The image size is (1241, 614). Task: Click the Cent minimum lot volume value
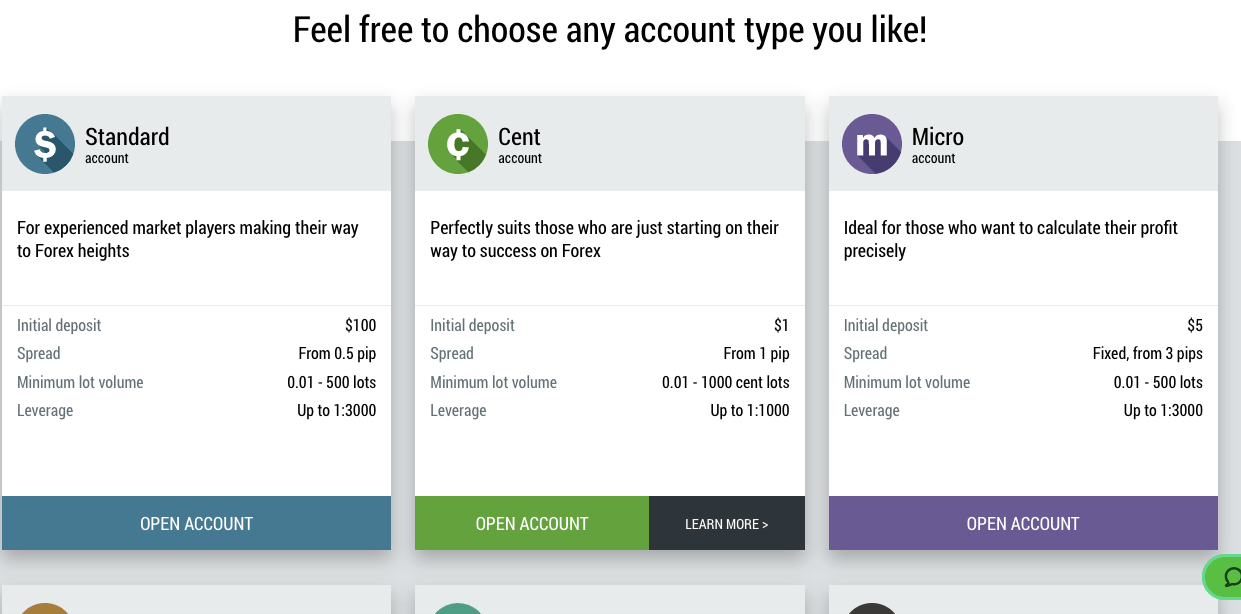pyautogui.click(x=725, y=382)
